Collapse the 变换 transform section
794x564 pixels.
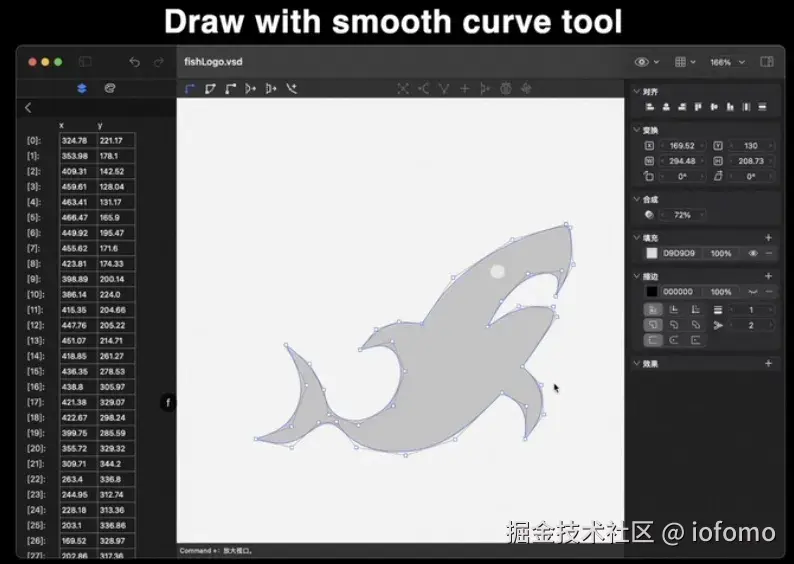pyautogui.click(x=636, y=130)
